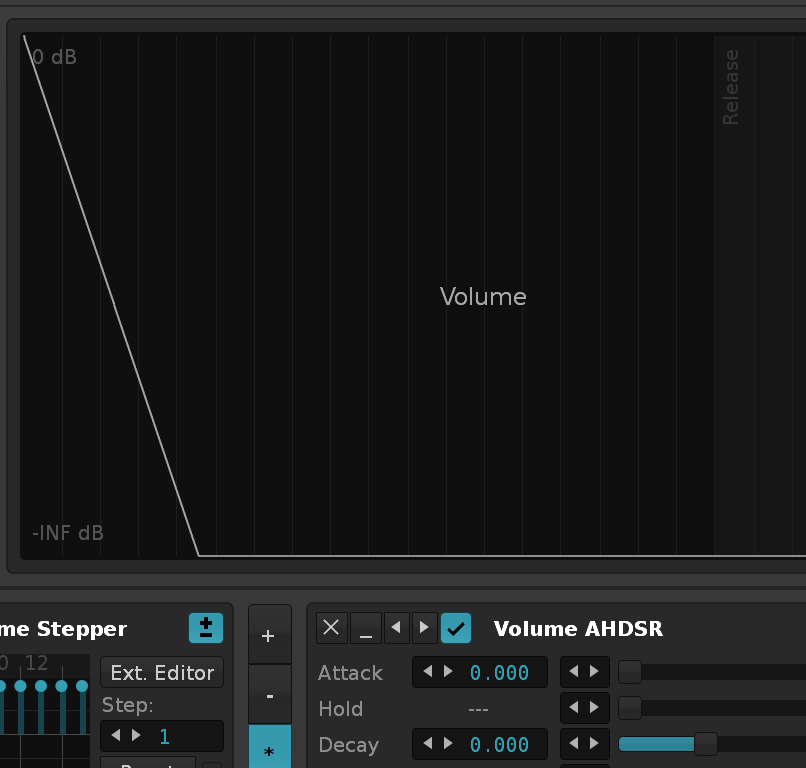Click the 0 dB axis label
Image resolution: width=806 pixels, height=768 pixels.
[x=54, y=57]
